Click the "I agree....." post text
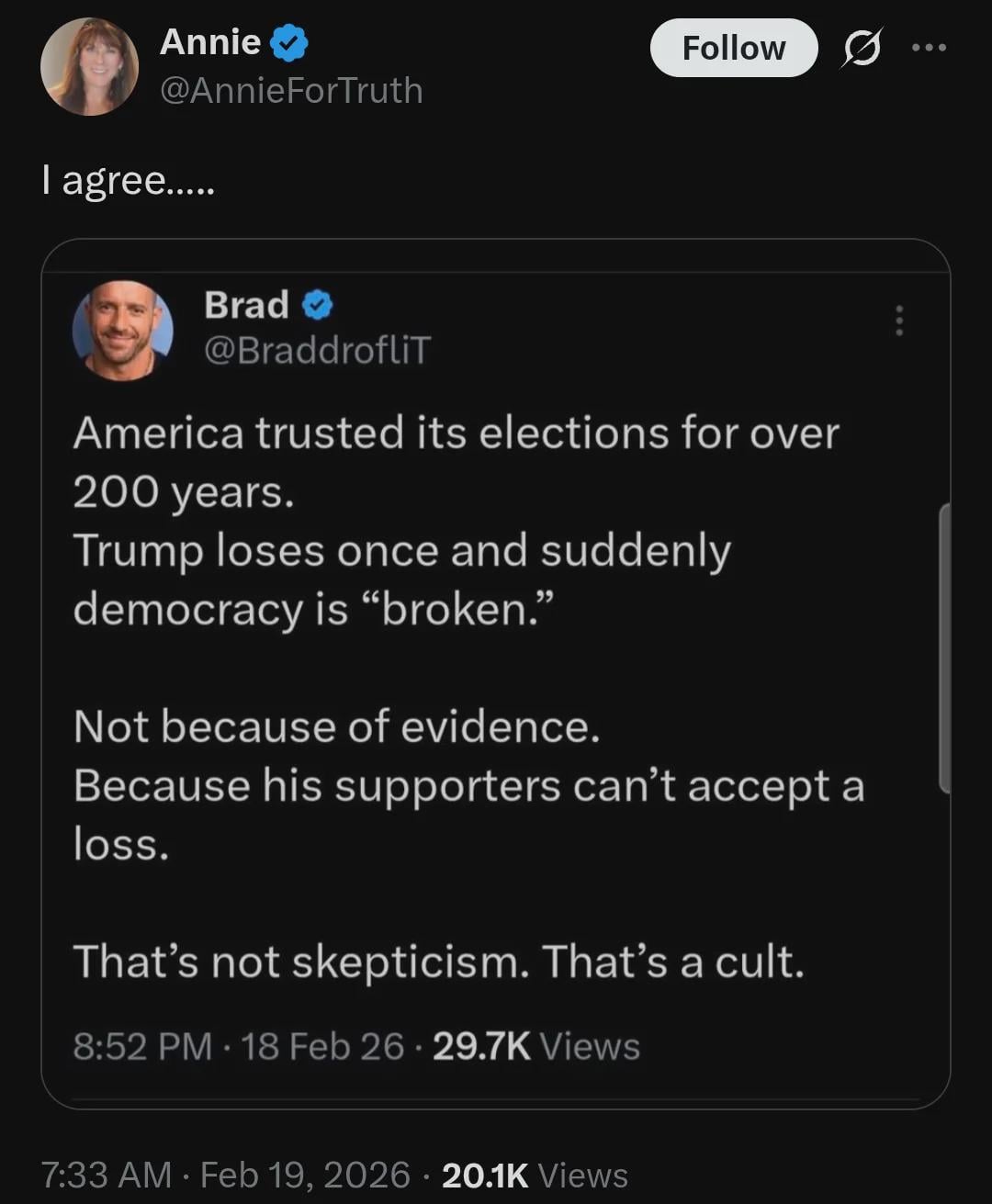This screenshot has width=992, height=1204. [128, 180]
